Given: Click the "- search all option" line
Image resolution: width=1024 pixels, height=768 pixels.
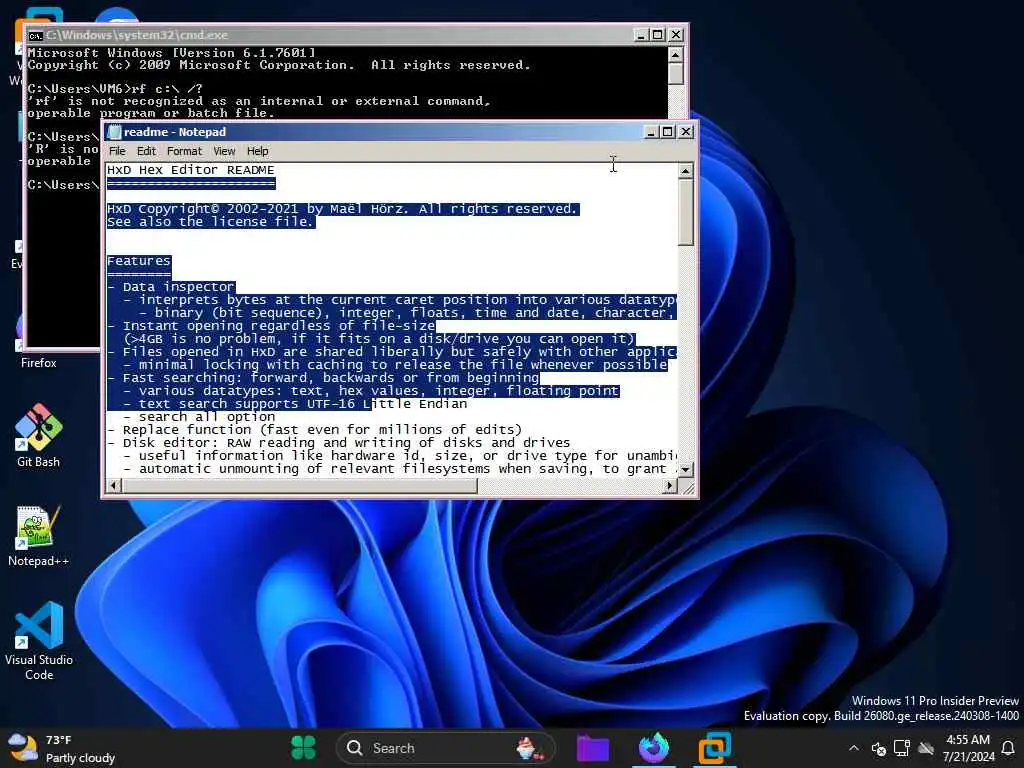Looking at the screenshot, I should tap(199, 417).
